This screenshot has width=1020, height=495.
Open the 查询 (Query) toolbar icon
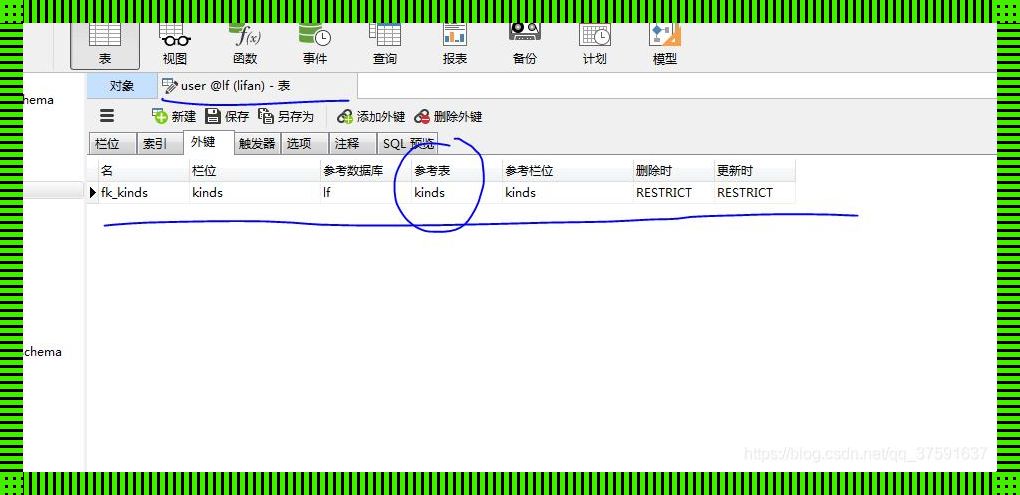(x=384, y=46)
